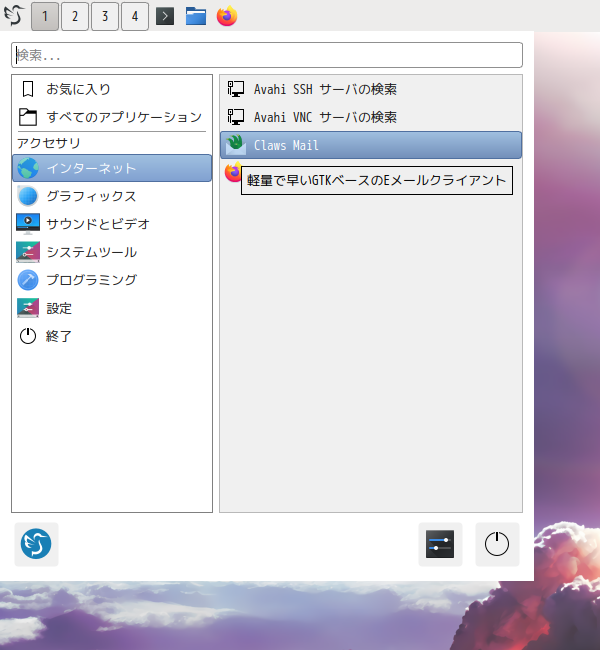Click the monitor icon of サウンドとビデオ
600x650 pixels.
[x=28, y=224]
